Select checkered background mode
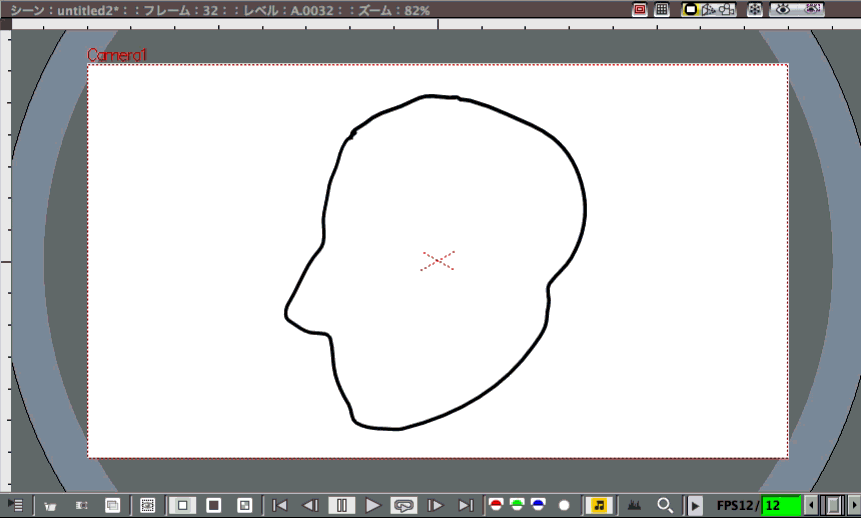 click(244, 506)
